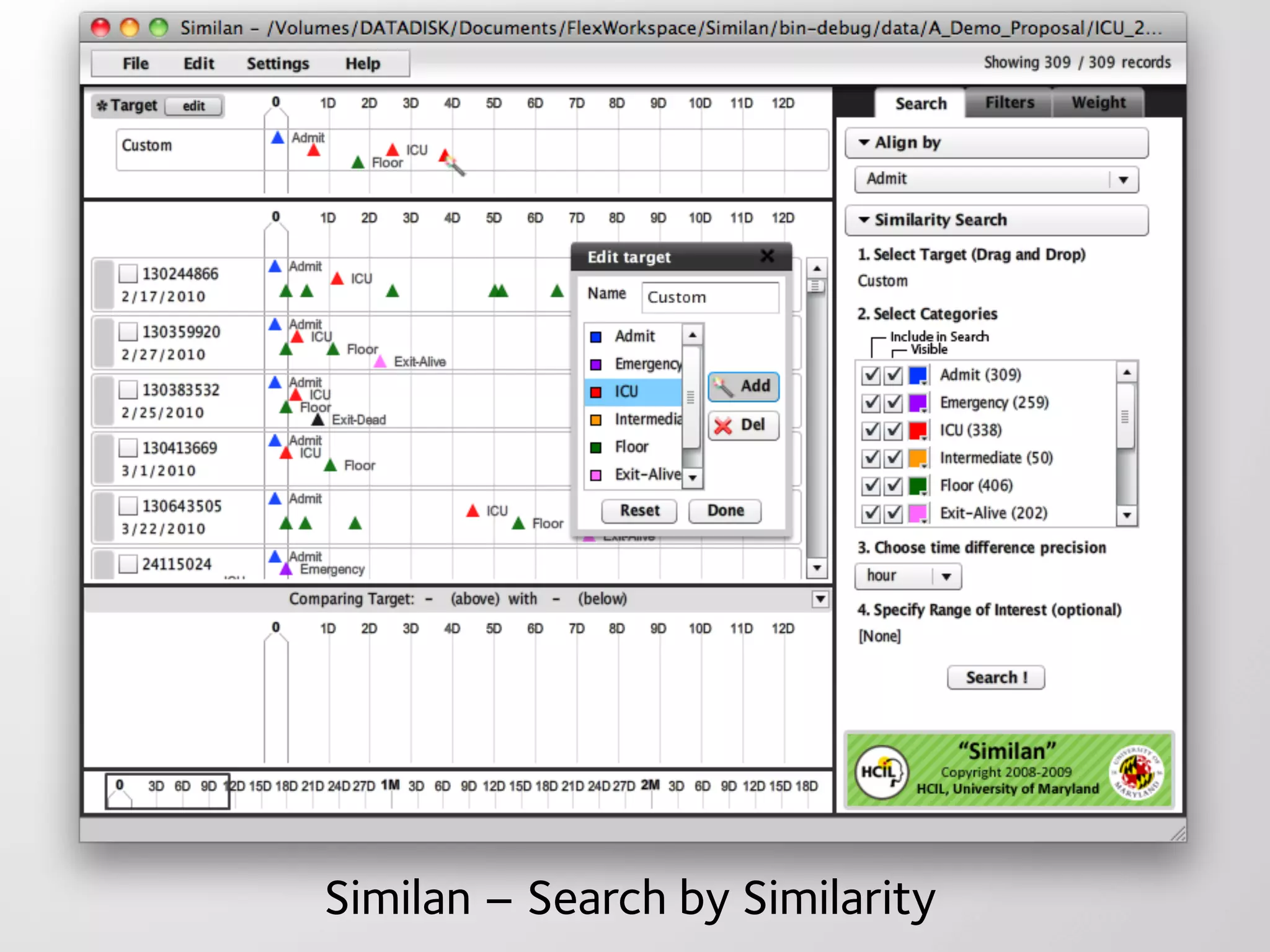
Task: Click the Reset button in Edit target
Action: point(639,511)
